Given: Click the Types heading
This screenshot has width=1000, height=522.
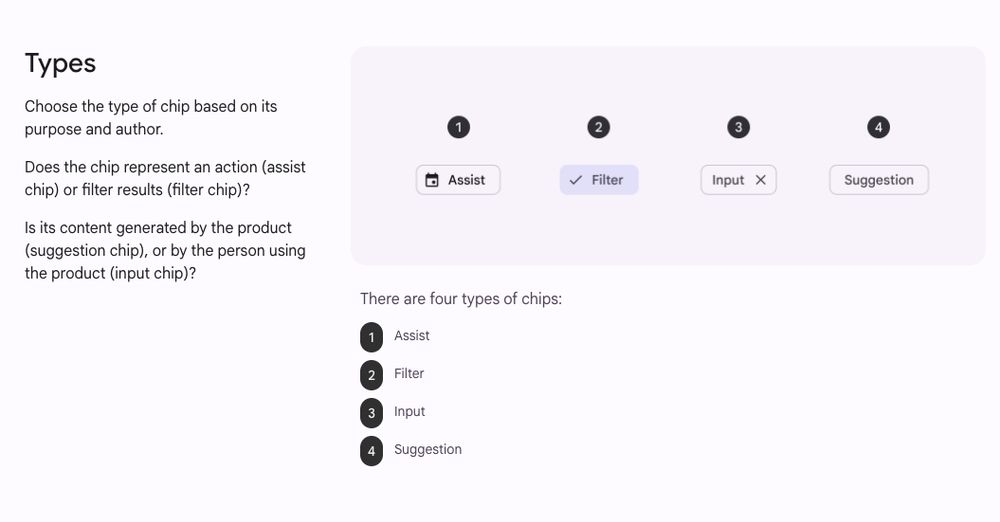Looking at the screenshot, I should pos(60,64).
